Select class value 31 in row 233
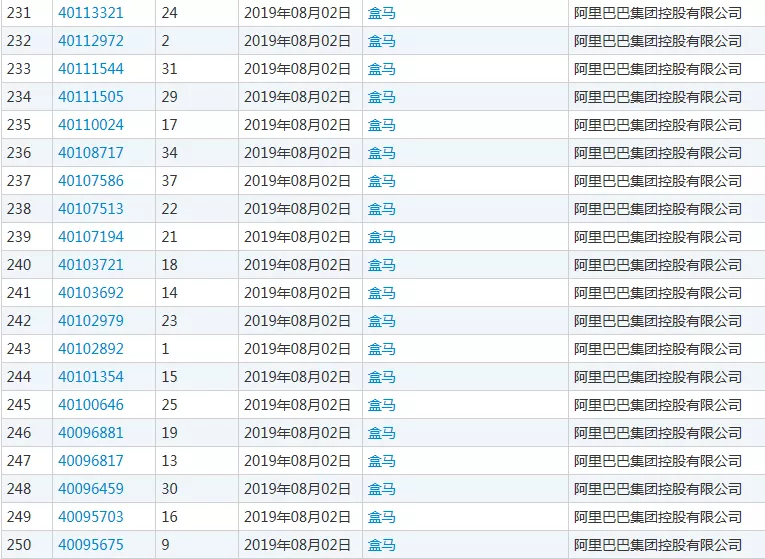765x559 pixels. coord(169,69)
